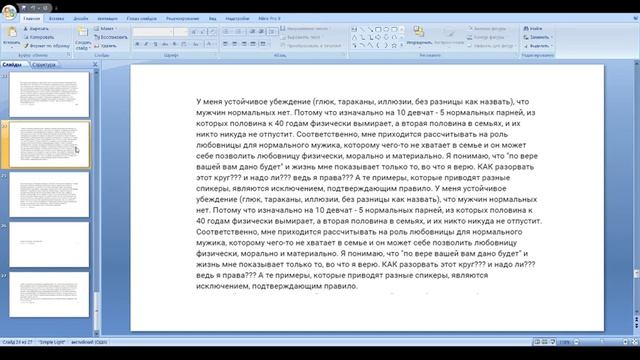
Task: Switch to the Структура outline pane tab
Action: point(44,65)
